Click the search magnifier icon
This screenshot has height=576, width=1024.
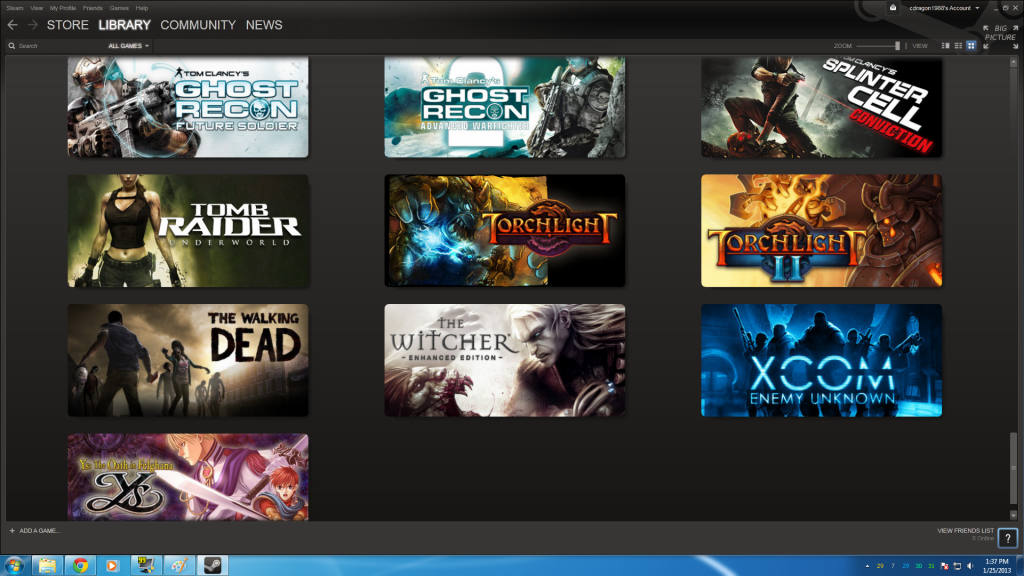(12, 46)
